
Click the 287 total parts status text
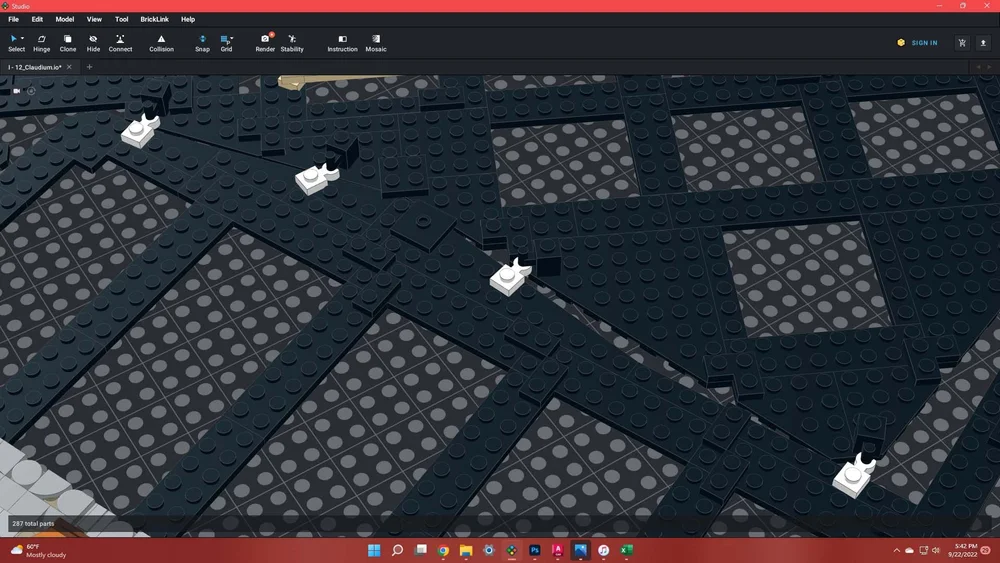[x=33, y=523]
